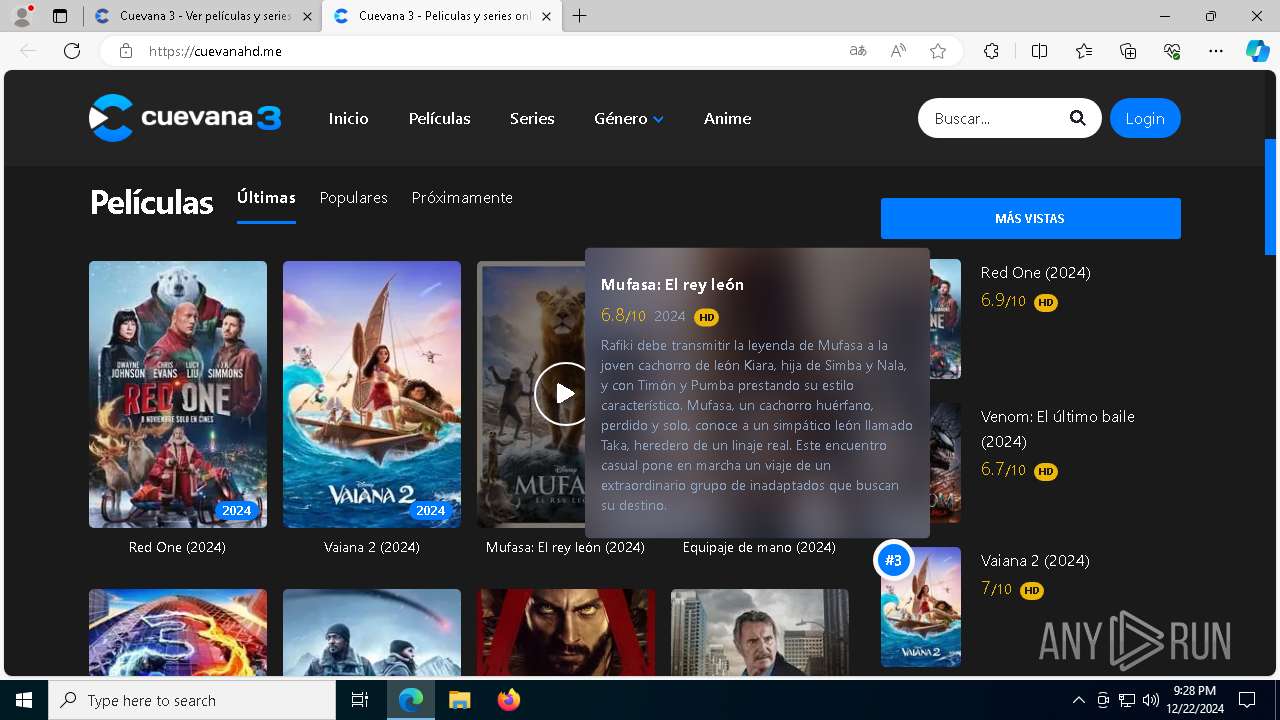
Task: Open the tab actions menu icon
Action: (x=60, y=16)
